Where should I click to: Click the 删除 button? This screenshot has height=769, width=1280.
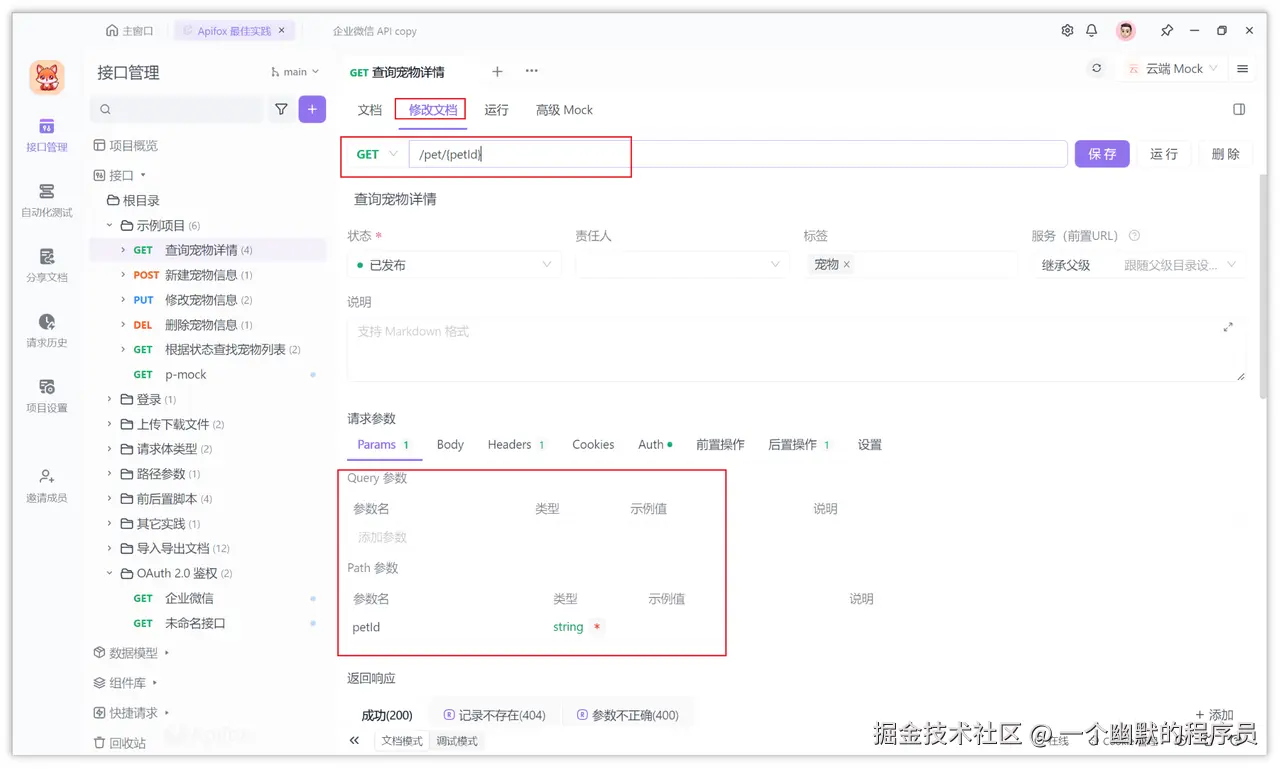click(x=1225, y=154)
